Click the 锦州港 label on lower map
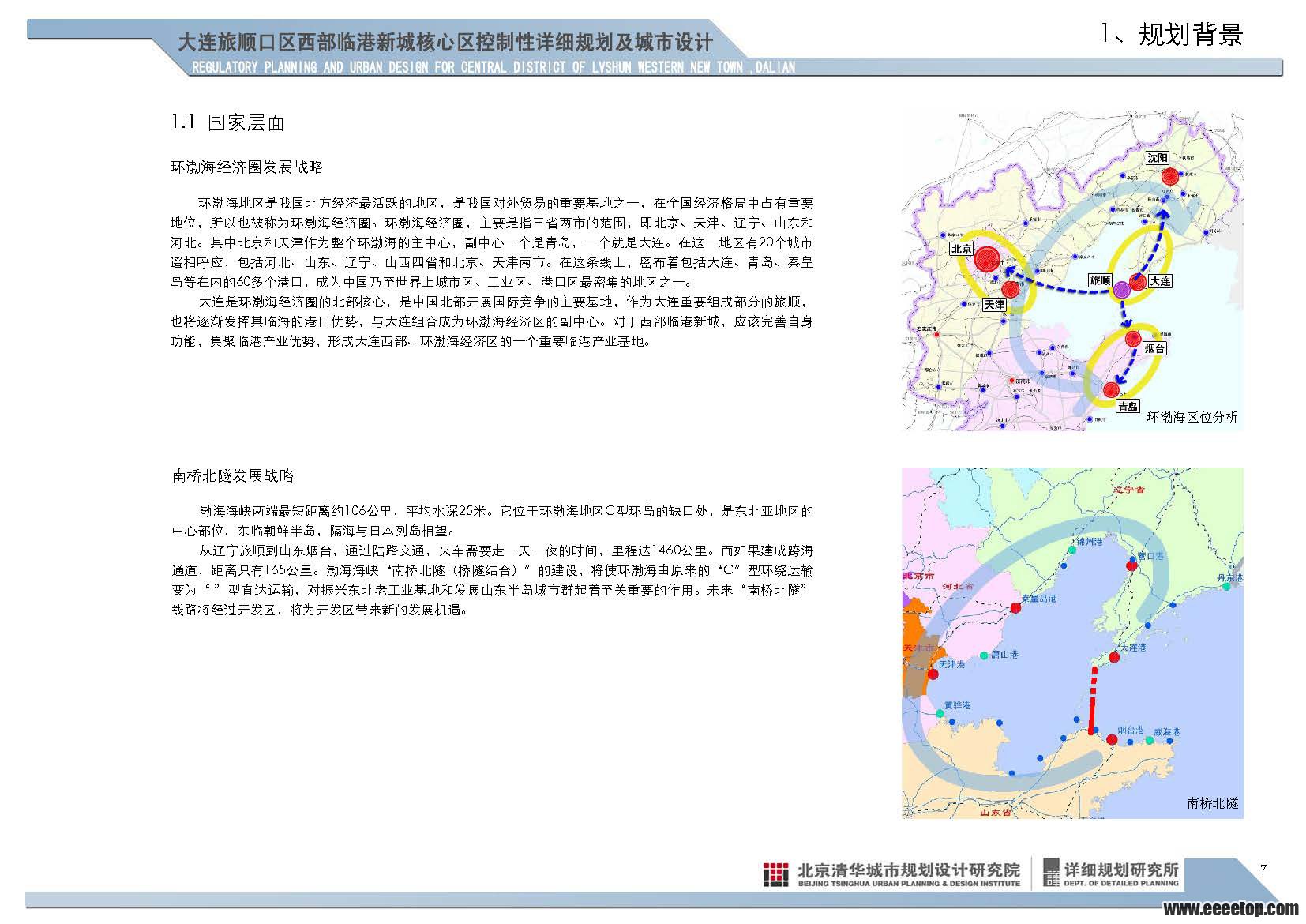The width and height of the screenshot is (1306, 924). 1090,543
